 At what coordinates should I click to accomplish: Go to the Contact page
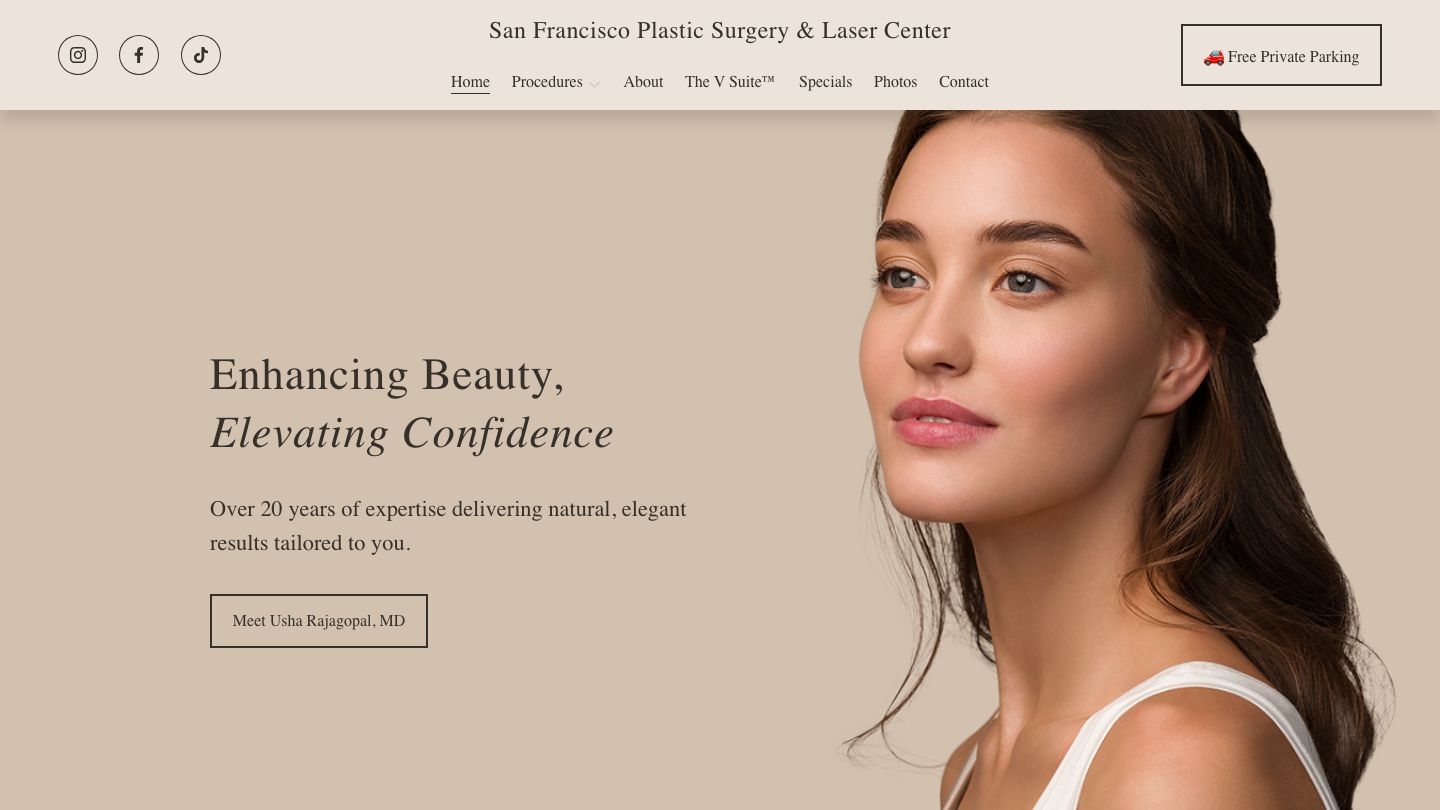pos(964,82)
